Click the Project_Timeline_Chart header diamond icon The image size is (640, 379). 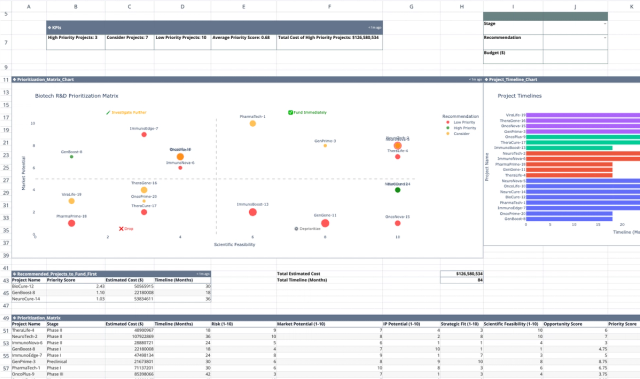point(486,80)
